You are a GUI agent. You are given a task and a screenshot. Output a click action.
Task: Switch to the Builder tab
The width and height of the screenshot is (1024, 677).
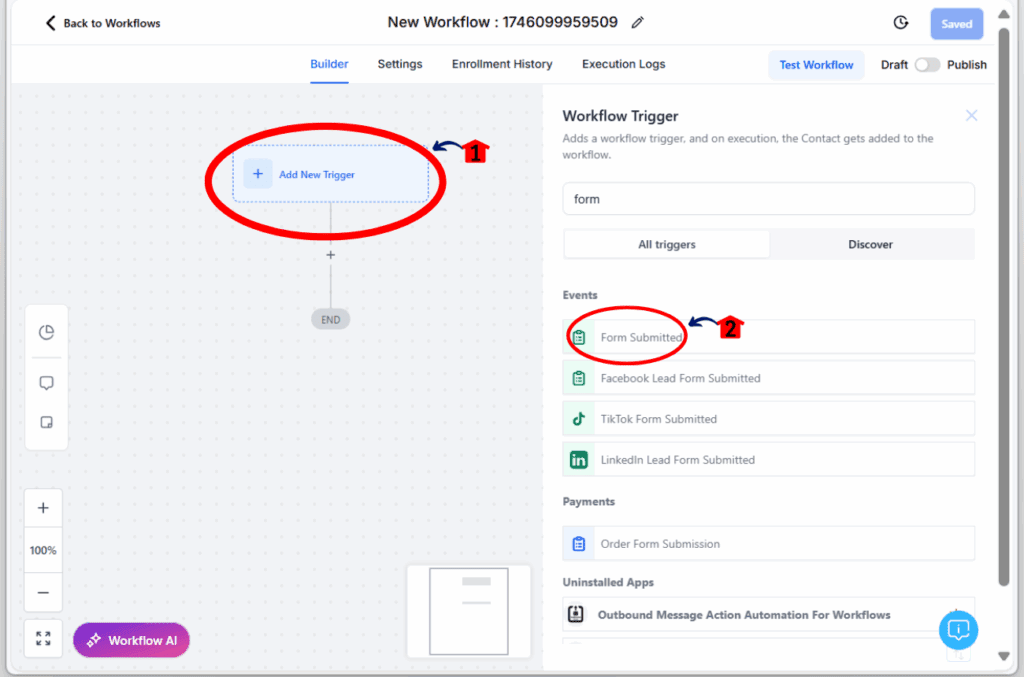tap(329, 64)
